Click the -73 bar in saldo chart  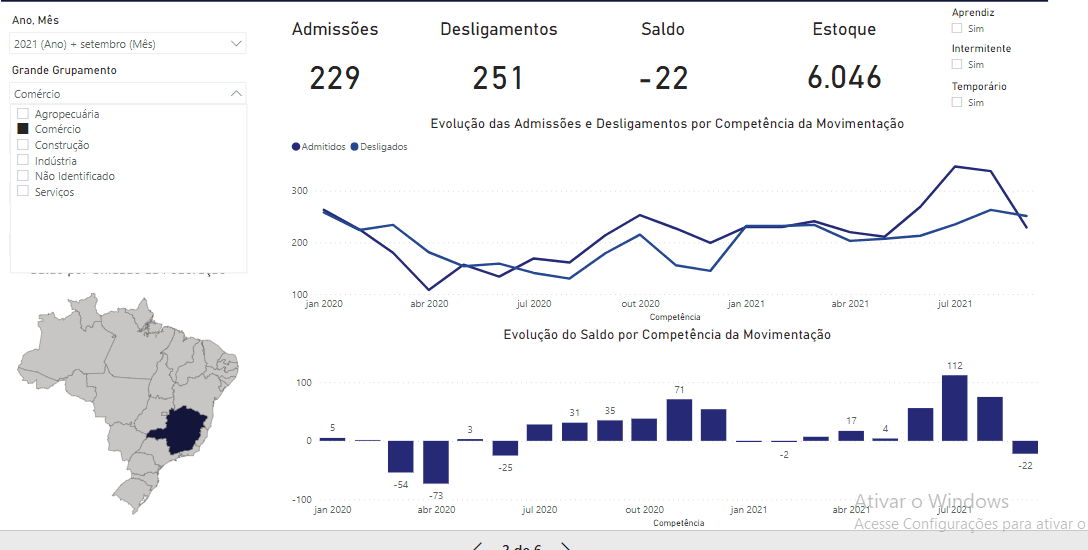[x=435, y=461]
